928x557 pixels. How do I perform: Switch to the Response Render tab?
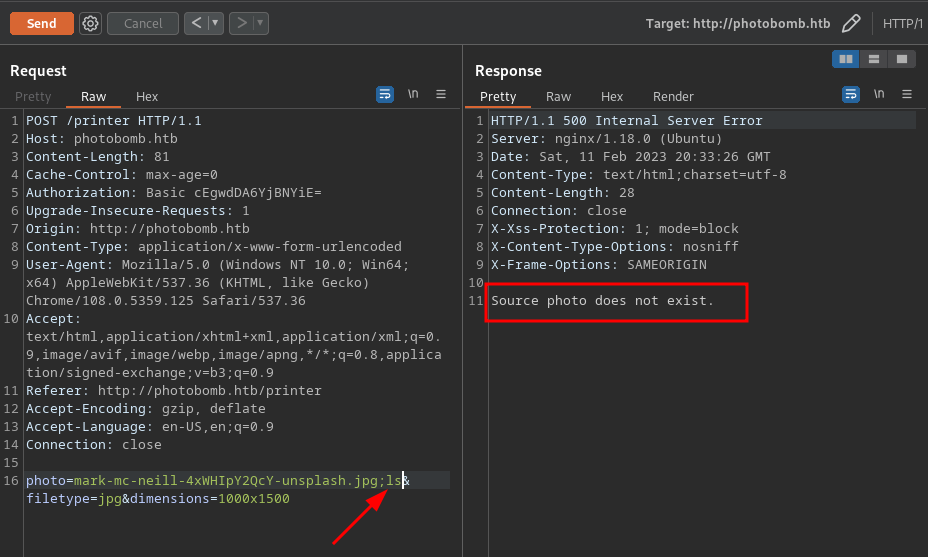coord(673,96)
